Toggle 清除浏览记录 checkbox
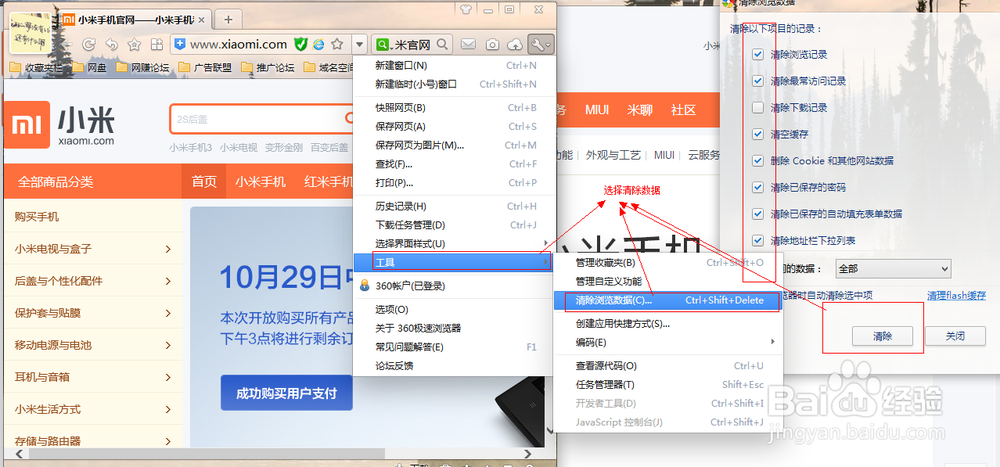 [758, 55]
